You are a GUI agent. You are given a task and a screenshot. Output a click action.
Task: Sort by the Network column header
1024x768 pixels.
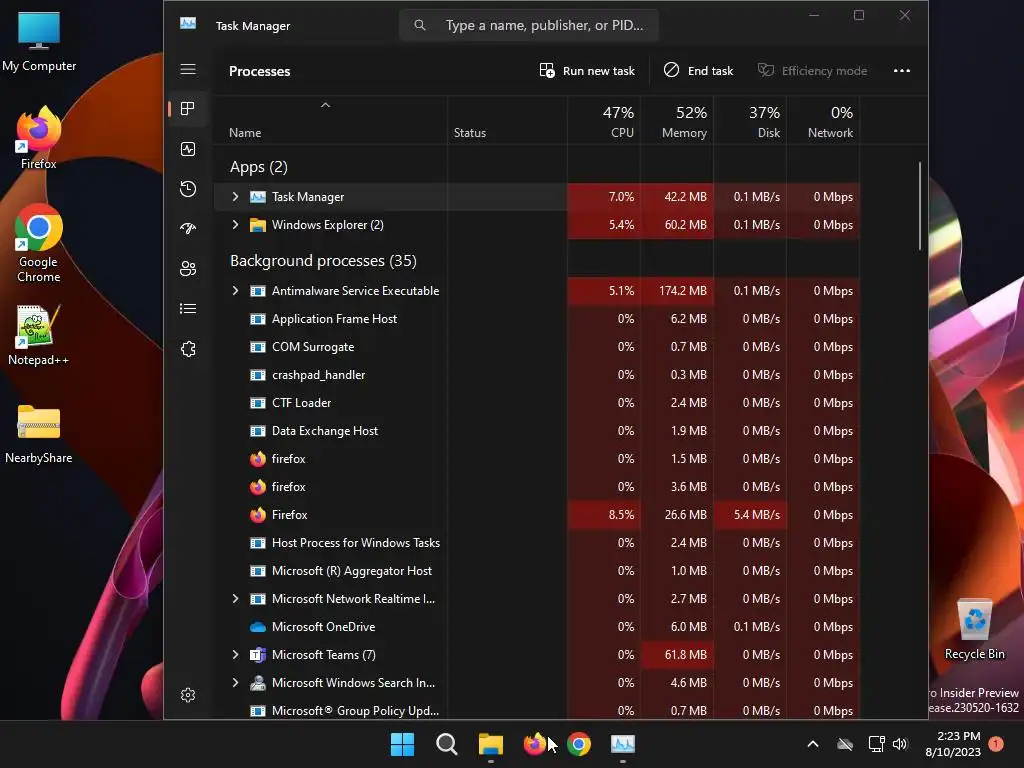click(824, 121)
